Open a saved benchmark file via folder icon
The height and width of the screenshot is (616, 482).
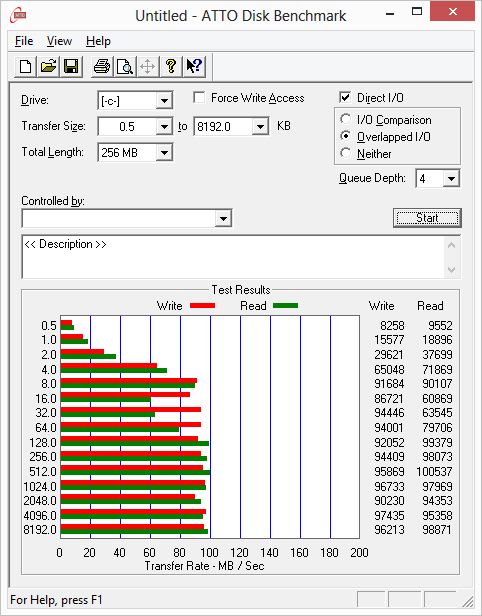click(48, 66)
